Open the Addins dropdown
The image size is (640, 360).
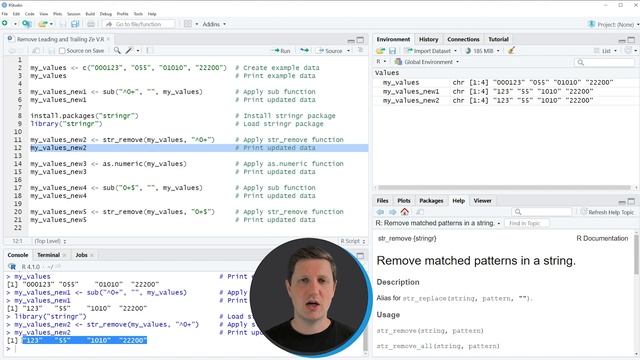tap(214, 24)
